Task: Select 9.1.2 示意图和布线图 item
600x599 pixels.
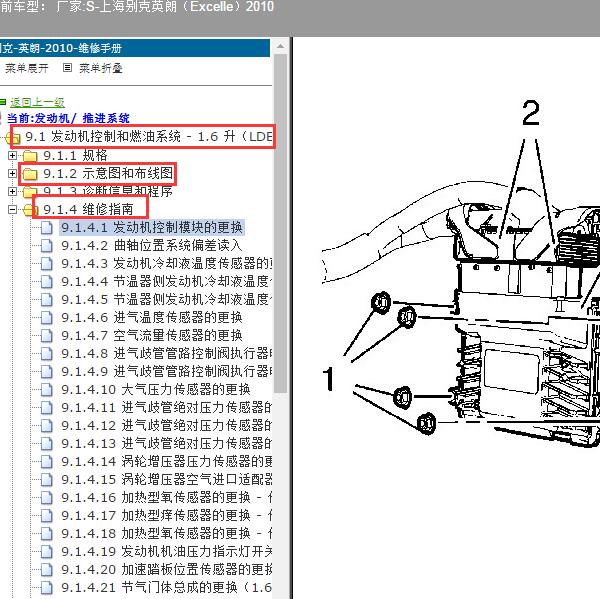Action: tap(108, 173)
